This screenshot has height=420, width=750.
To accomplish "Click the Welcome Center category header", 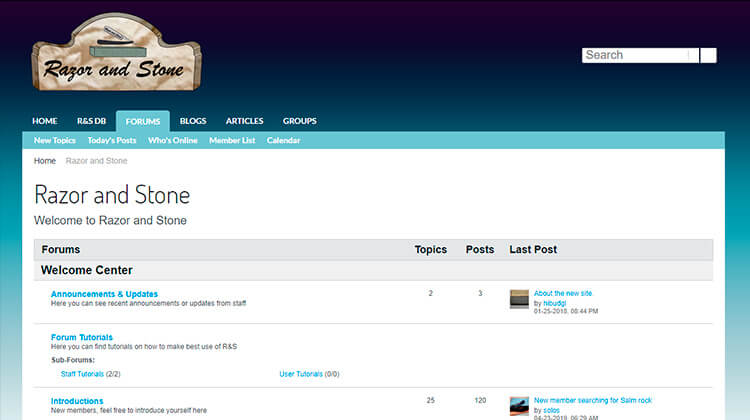I will point(87,270).
